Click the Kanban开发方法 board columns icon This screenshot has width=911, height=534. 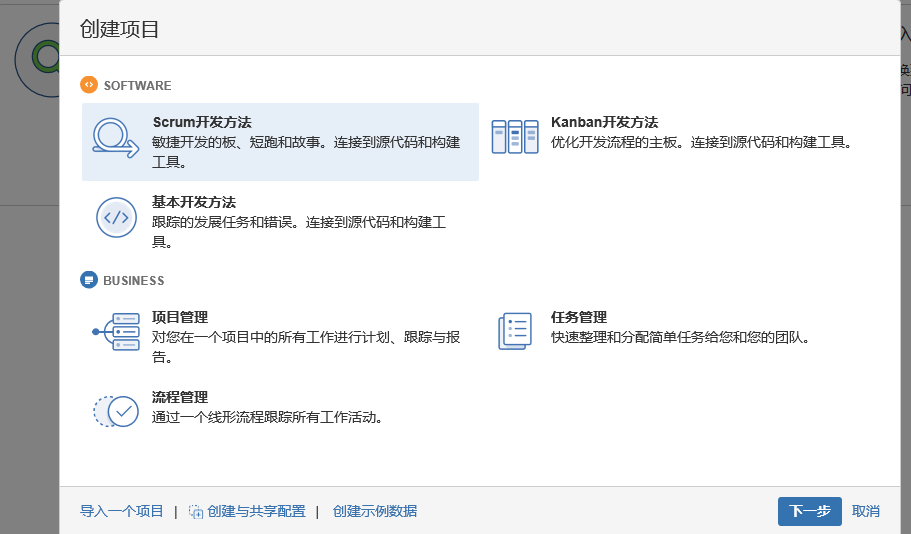[x=515, y=137]
